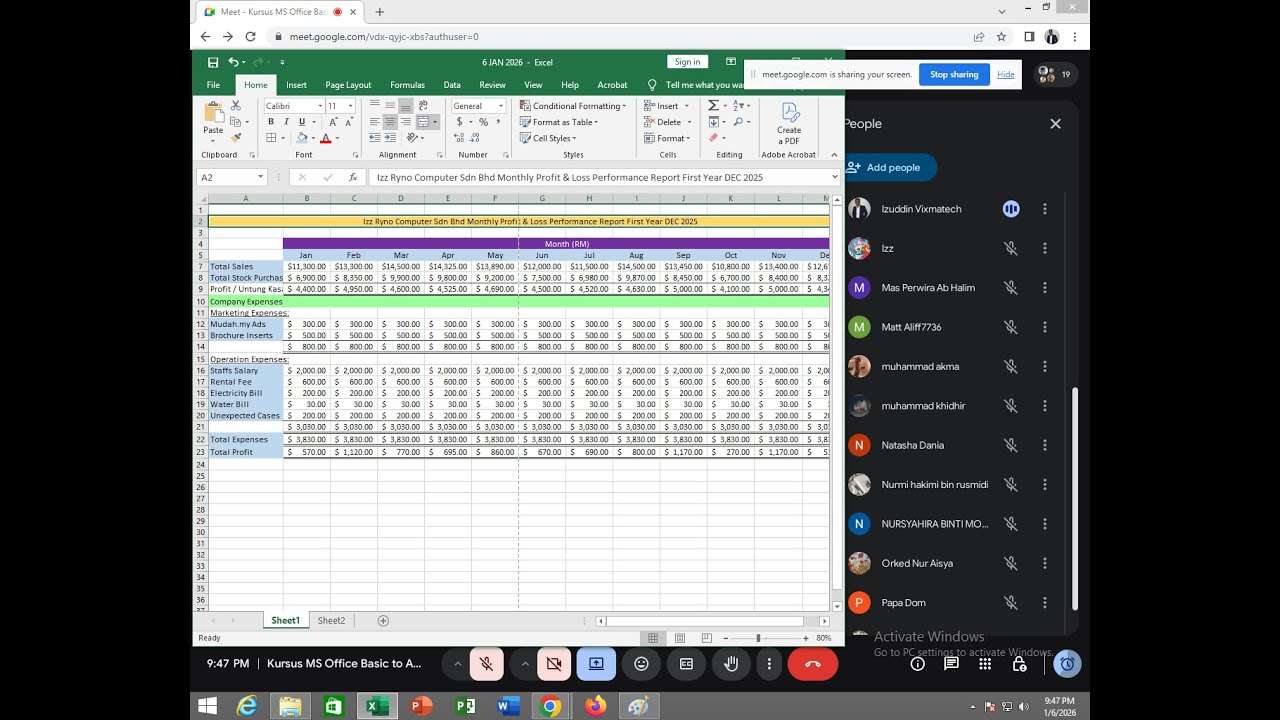1280x720 pixels.
Task: Click the Increase Font Size icon
Action: point(334,122)
